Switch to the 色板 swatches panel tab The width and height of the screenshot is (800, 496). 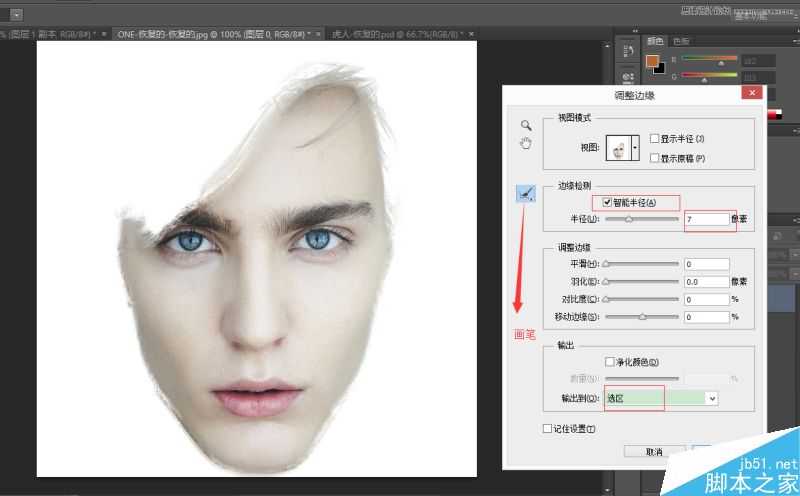click(x=682, y=41)
